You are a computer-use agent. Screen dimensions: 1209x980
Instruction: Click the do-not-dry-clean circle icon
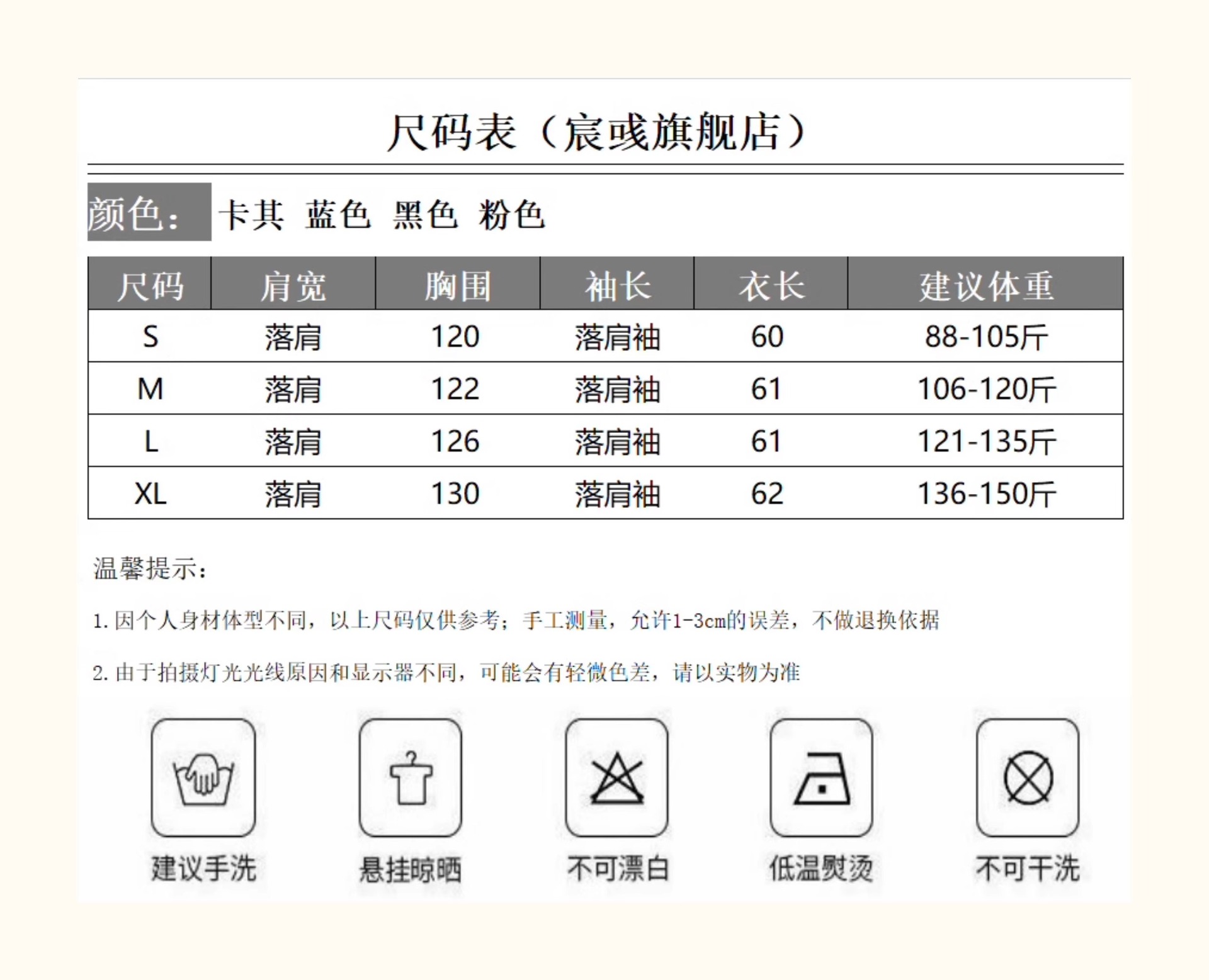[1028, 778]
